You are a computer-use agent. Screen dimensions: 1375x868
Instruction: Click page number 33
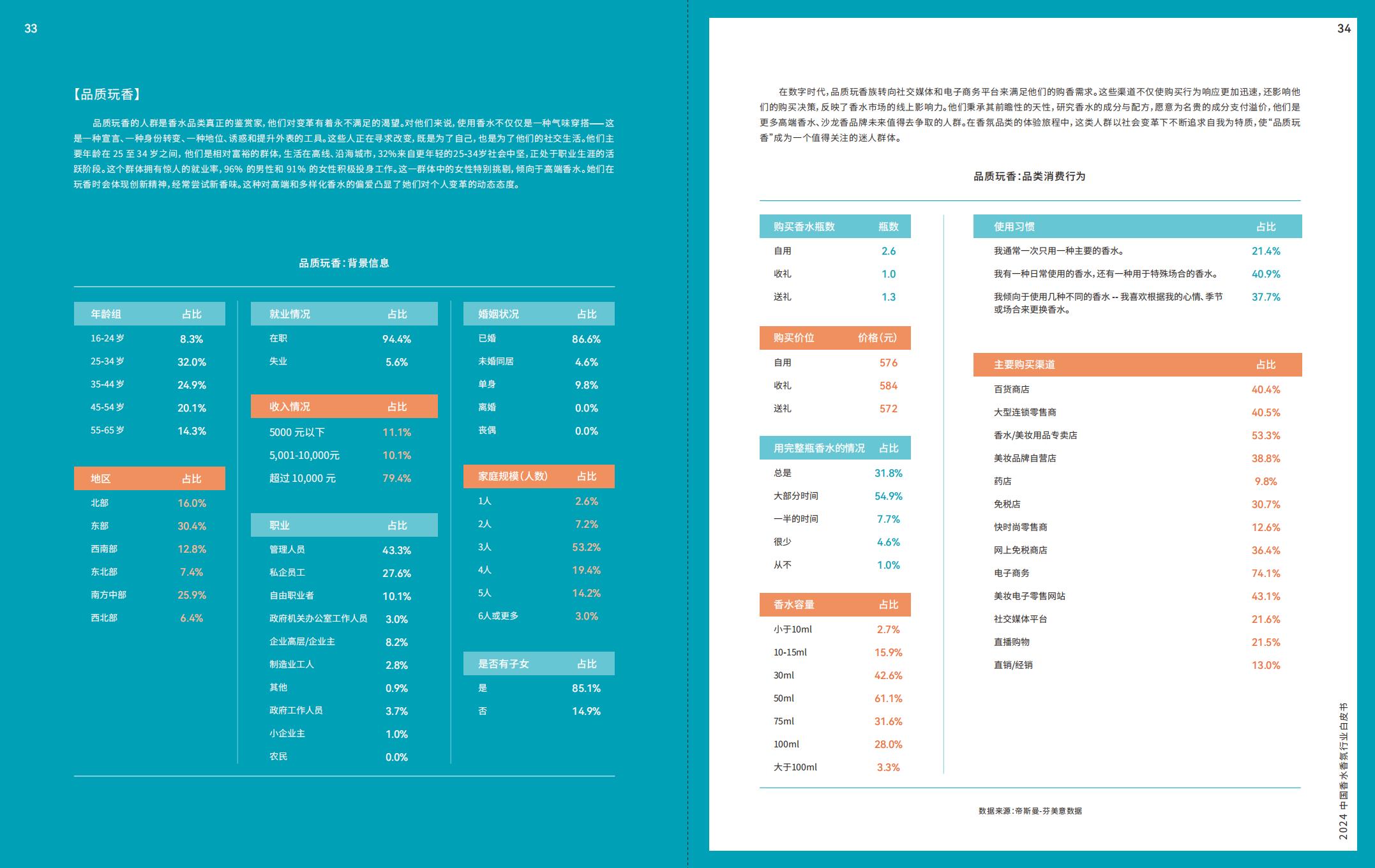click(x=31, y=29)
